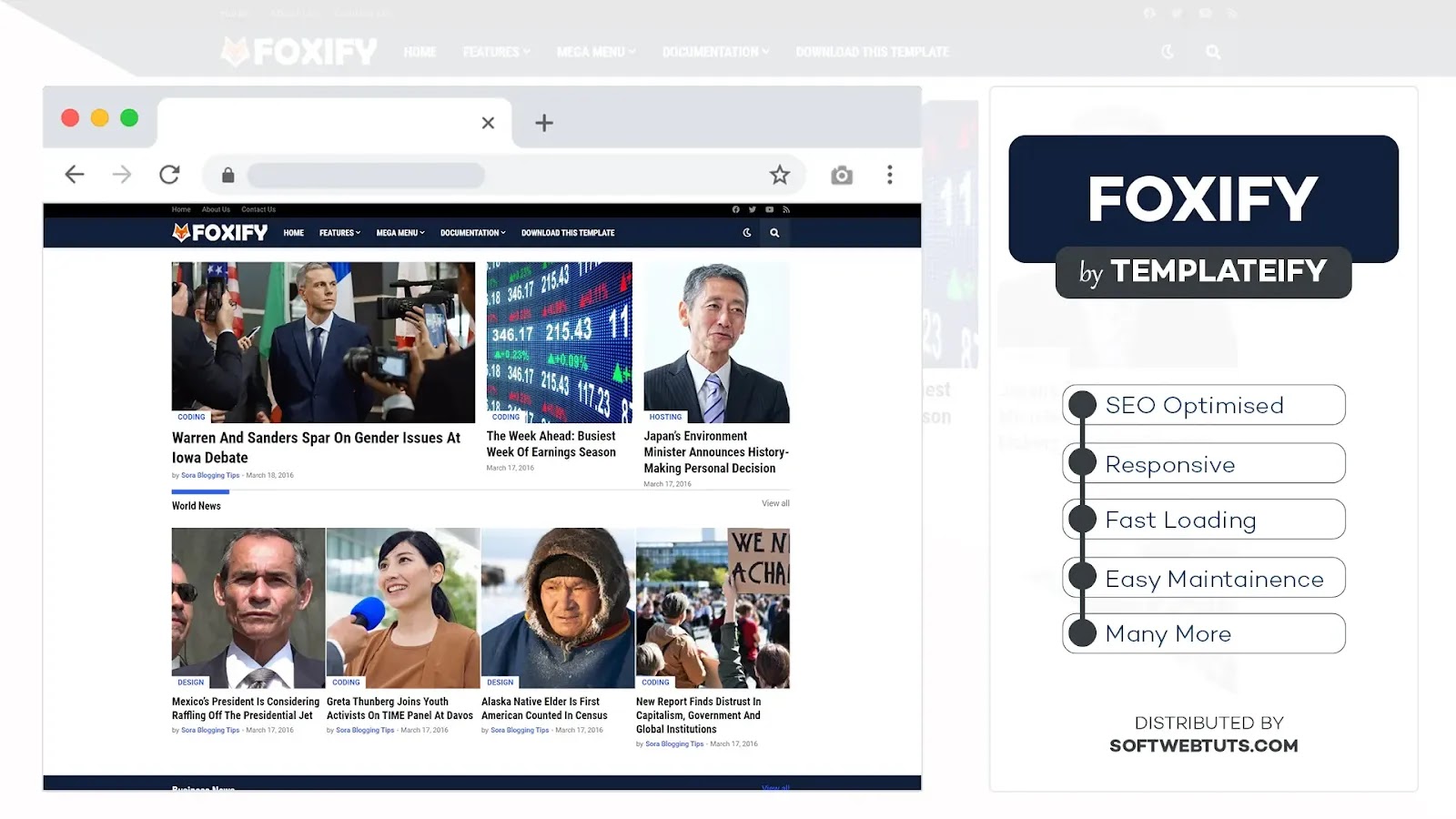Click the protest crowd thumbnail
This screenshot has height=819, width=1456.
713,608
